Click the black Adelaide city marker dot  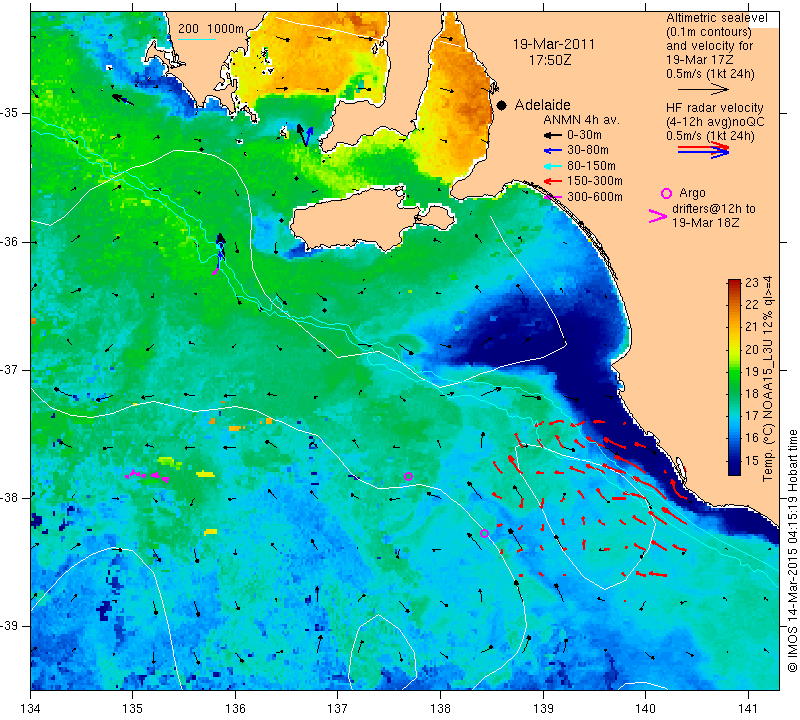(x=502, y=105)
